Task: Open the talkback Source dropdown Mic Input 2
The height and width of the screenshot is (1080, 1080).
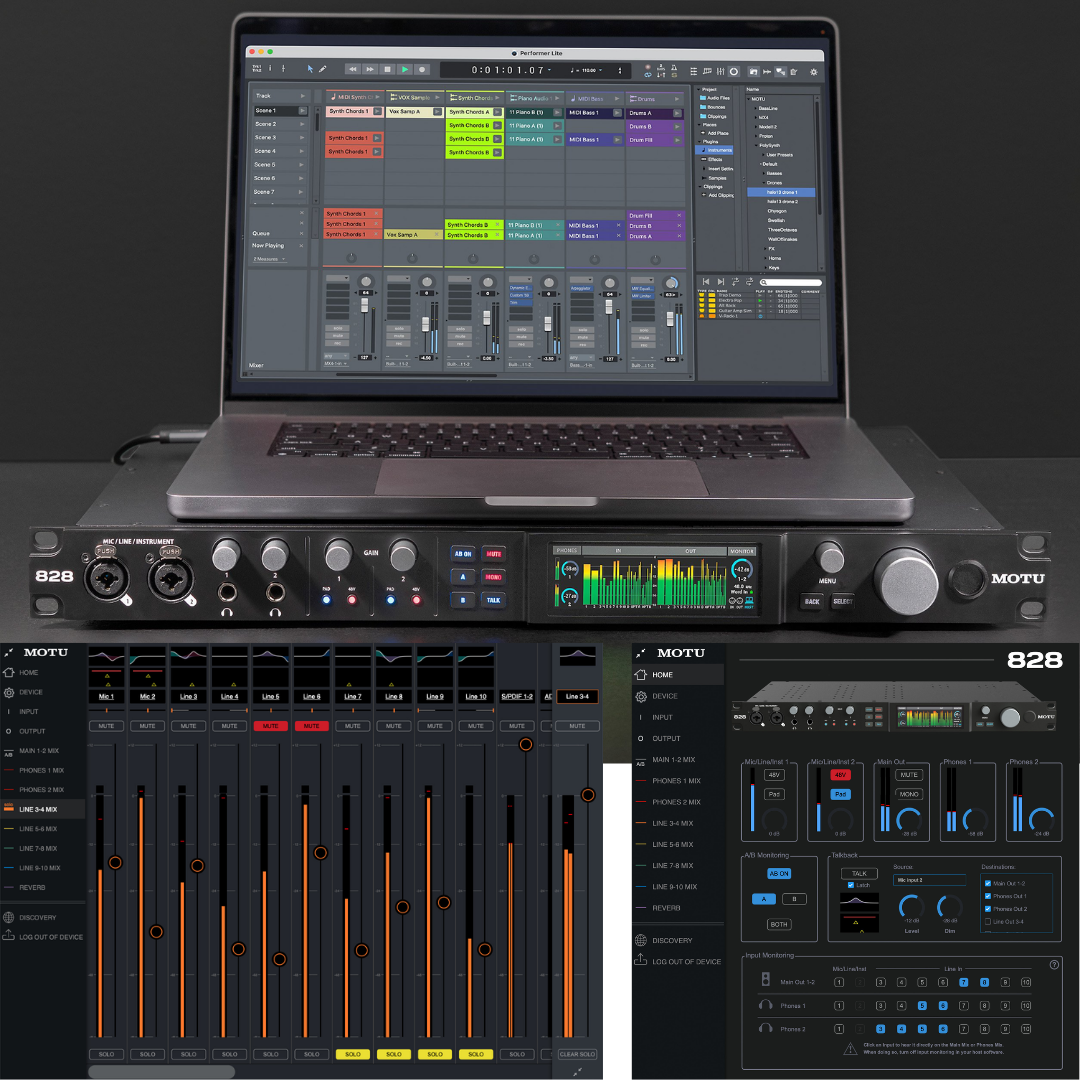Action: (928, 880)
